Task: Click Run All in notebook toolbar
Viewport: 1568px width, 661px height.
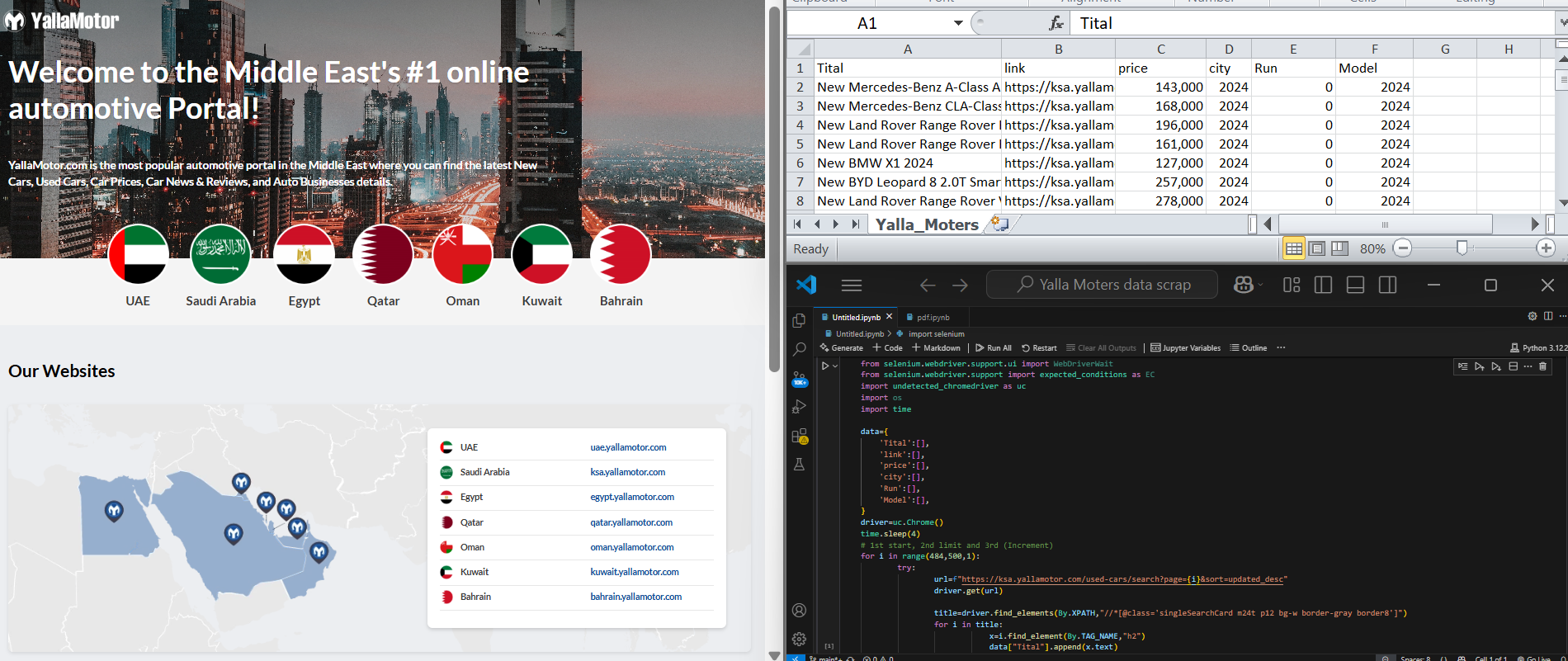Action: [994, 348]
